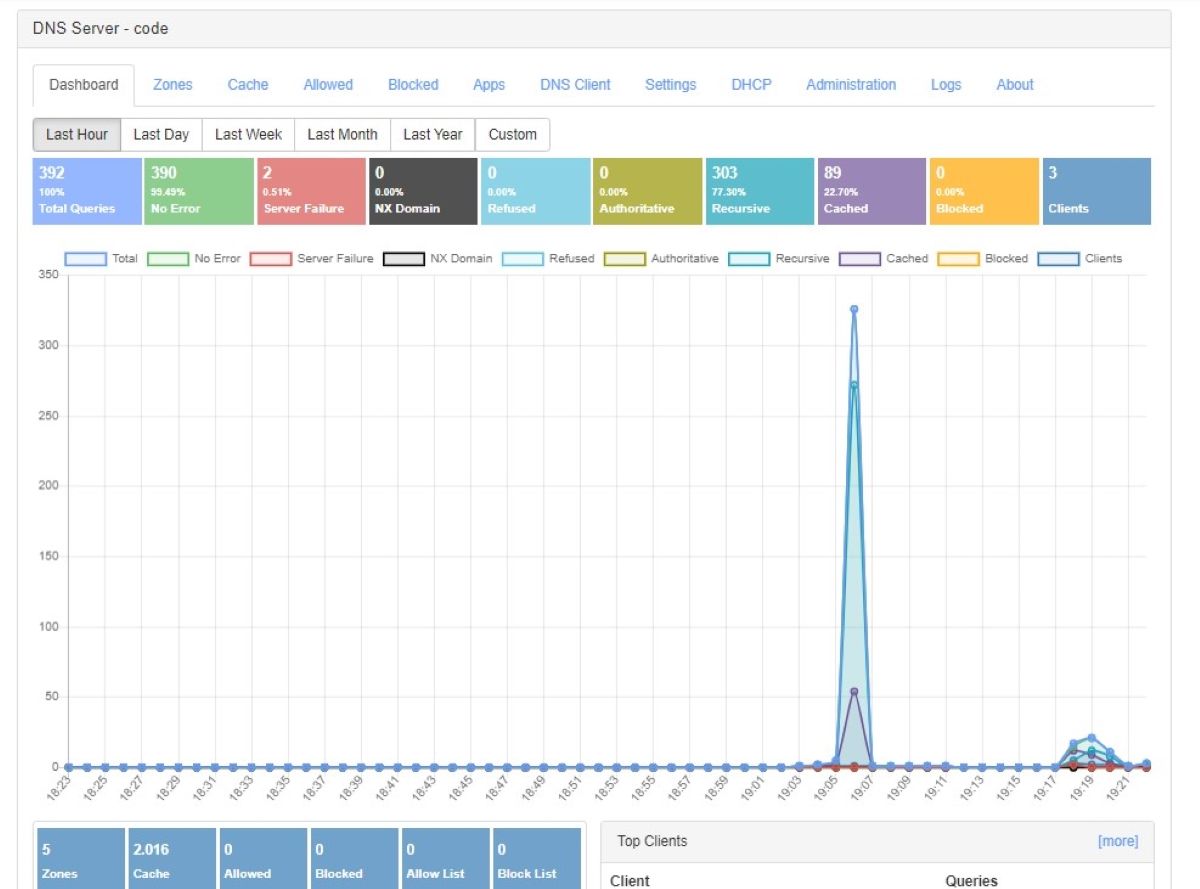Select the Dashboard tab
The height and width of the screenshot is (889, 1200).
pyautogui.click(x=83, y=85)
